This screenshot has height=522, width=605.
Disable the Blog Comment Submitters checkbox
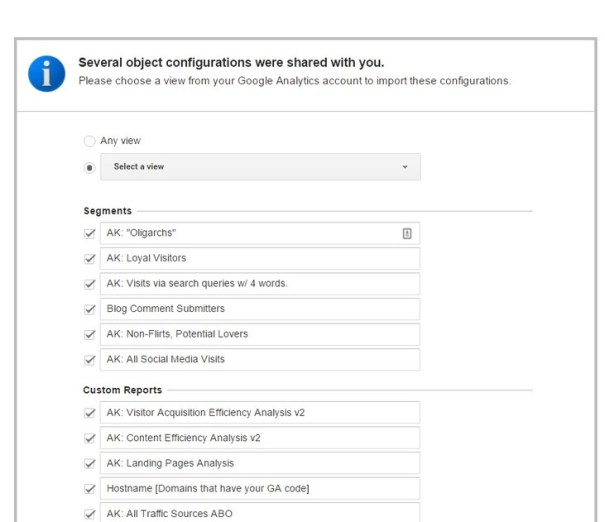point(90,309)
